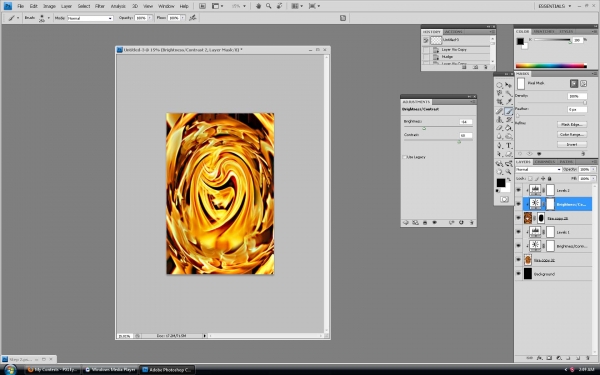
Task: Open the Essentials workspace switcher
Action: (x=554, y=6)
